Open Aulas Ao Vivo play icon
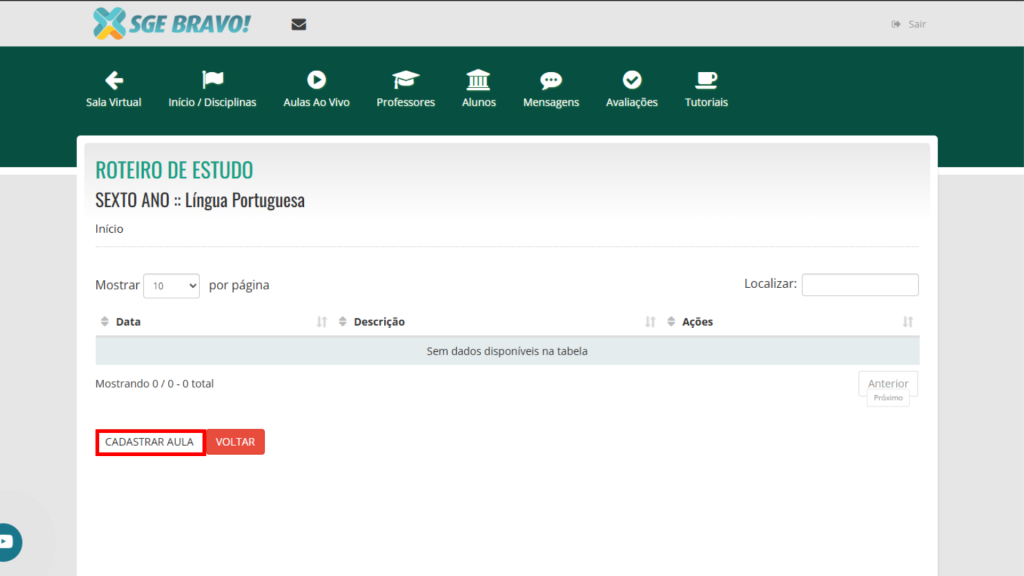The image size is (1024, 576). (316, 80)
